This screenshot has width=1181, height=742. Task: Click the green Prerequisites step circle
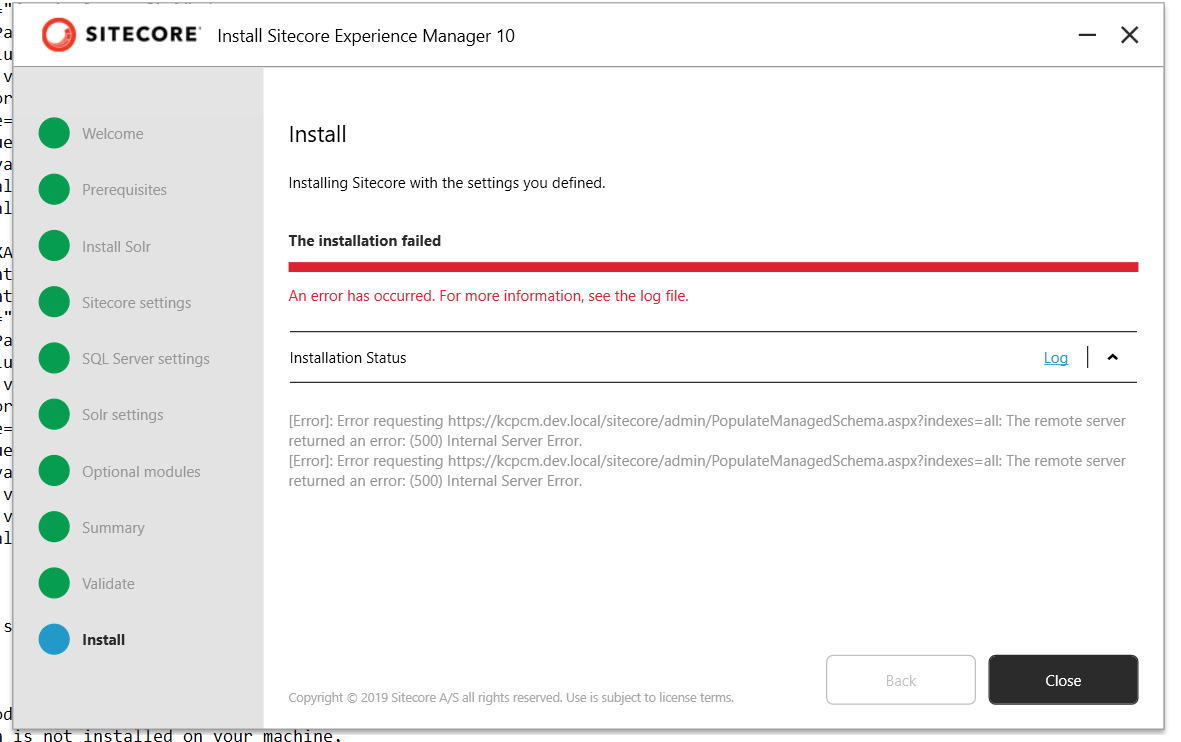coord(54,190)
